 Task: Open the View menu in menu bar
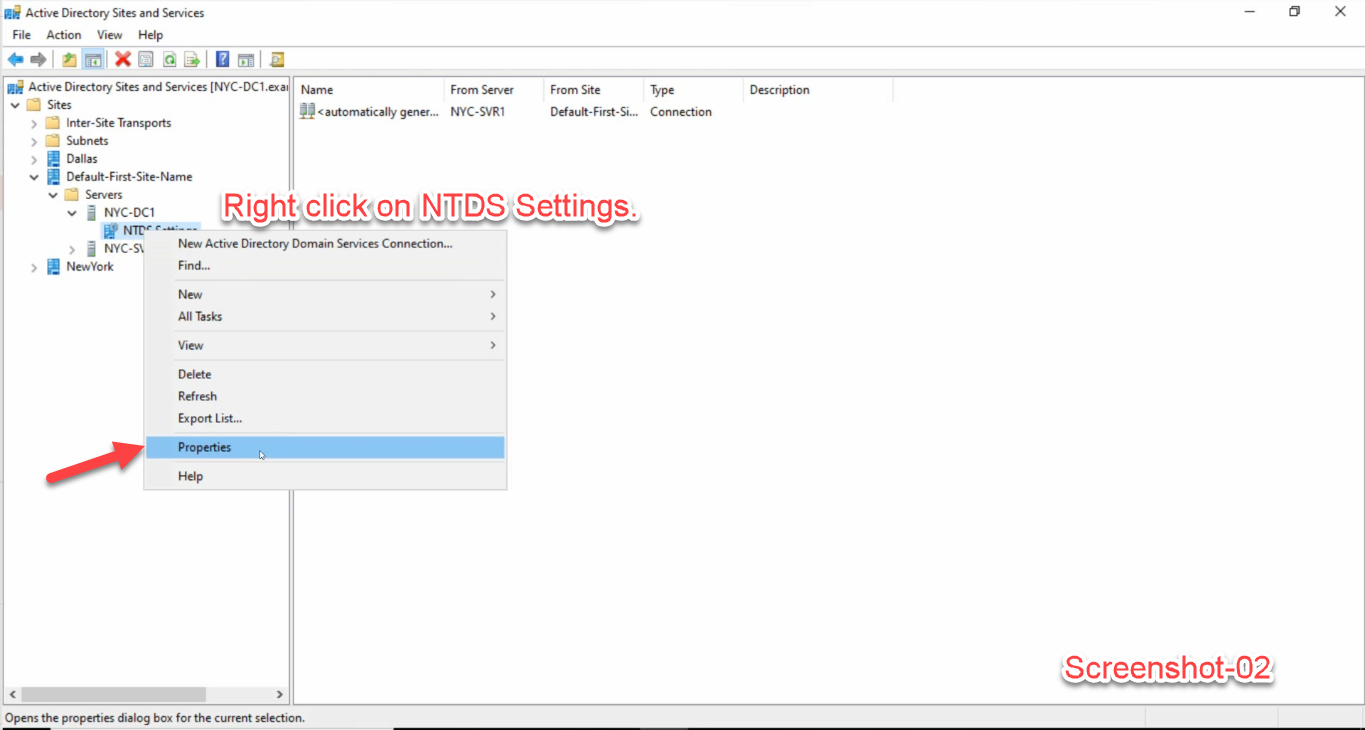(110, 35)
